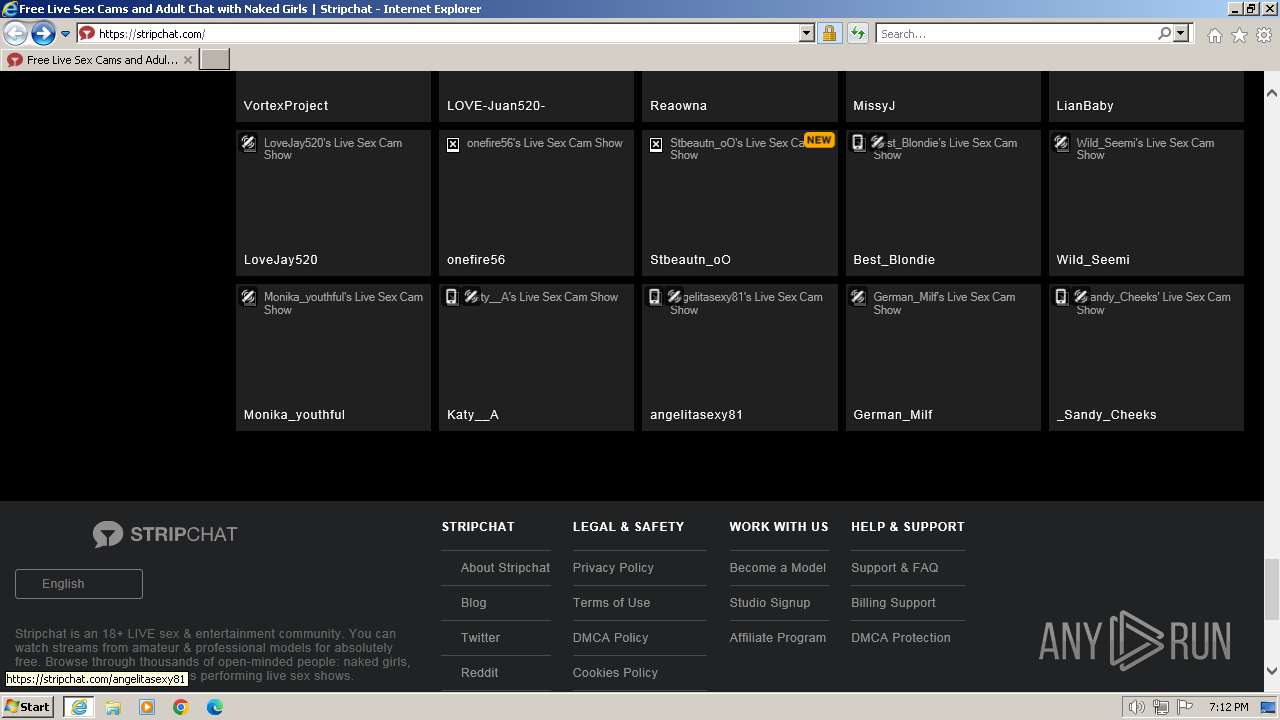Expand the address bar autocomplete dropdown

click(807, 33)
